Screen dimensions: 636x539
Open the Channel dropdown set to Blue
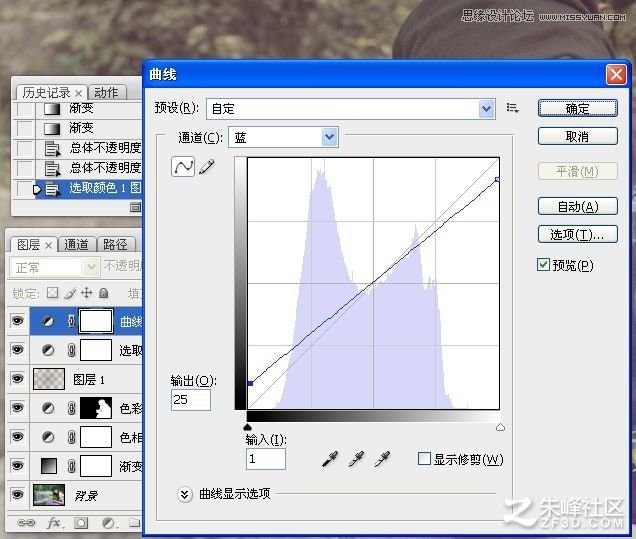click(x=283, y=137)
